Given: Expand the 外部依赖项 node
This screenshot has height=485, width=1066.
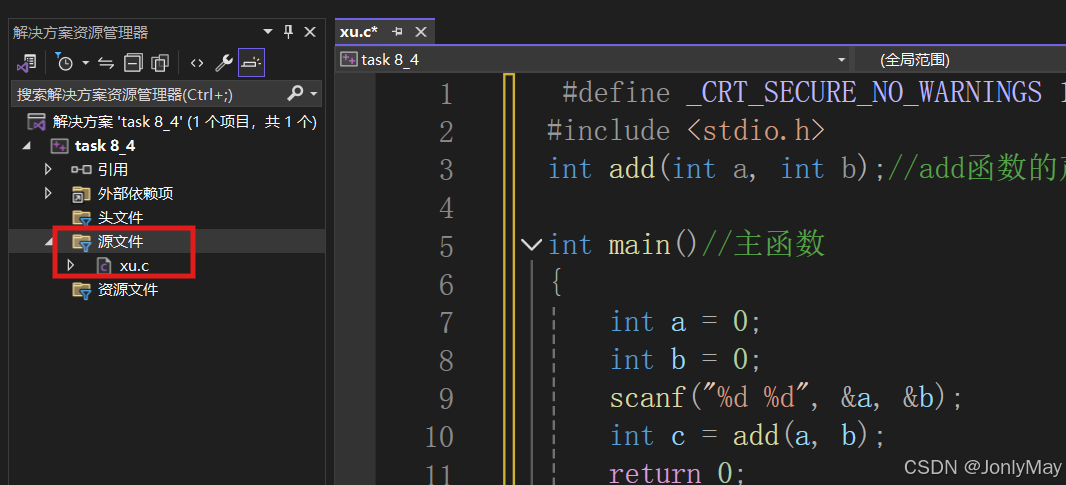Looking at the screenshot, I should click(48, 193).
